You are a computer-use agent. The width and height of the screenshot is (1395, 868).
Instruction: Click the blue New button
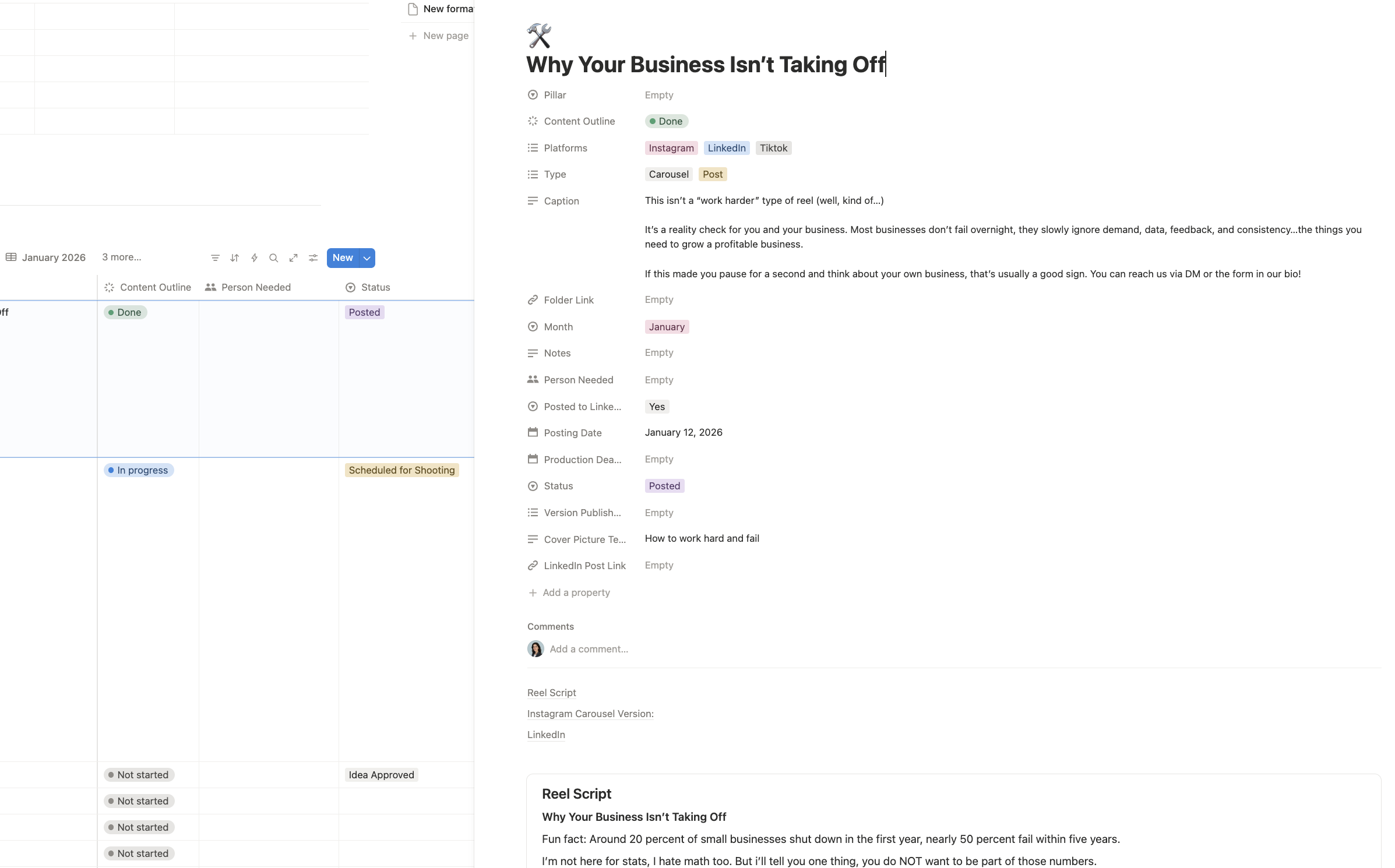point(343,258)
